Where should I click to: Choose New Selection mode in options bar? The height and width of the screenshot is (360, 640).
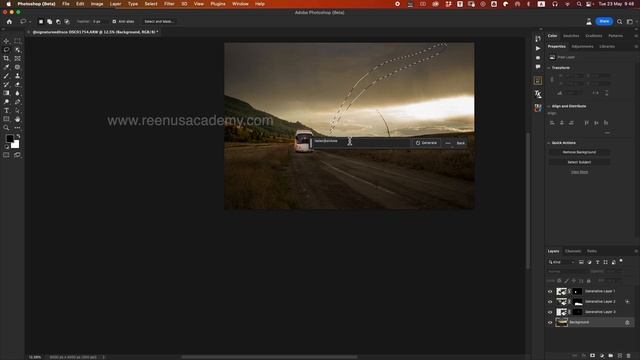coord(41,21)
